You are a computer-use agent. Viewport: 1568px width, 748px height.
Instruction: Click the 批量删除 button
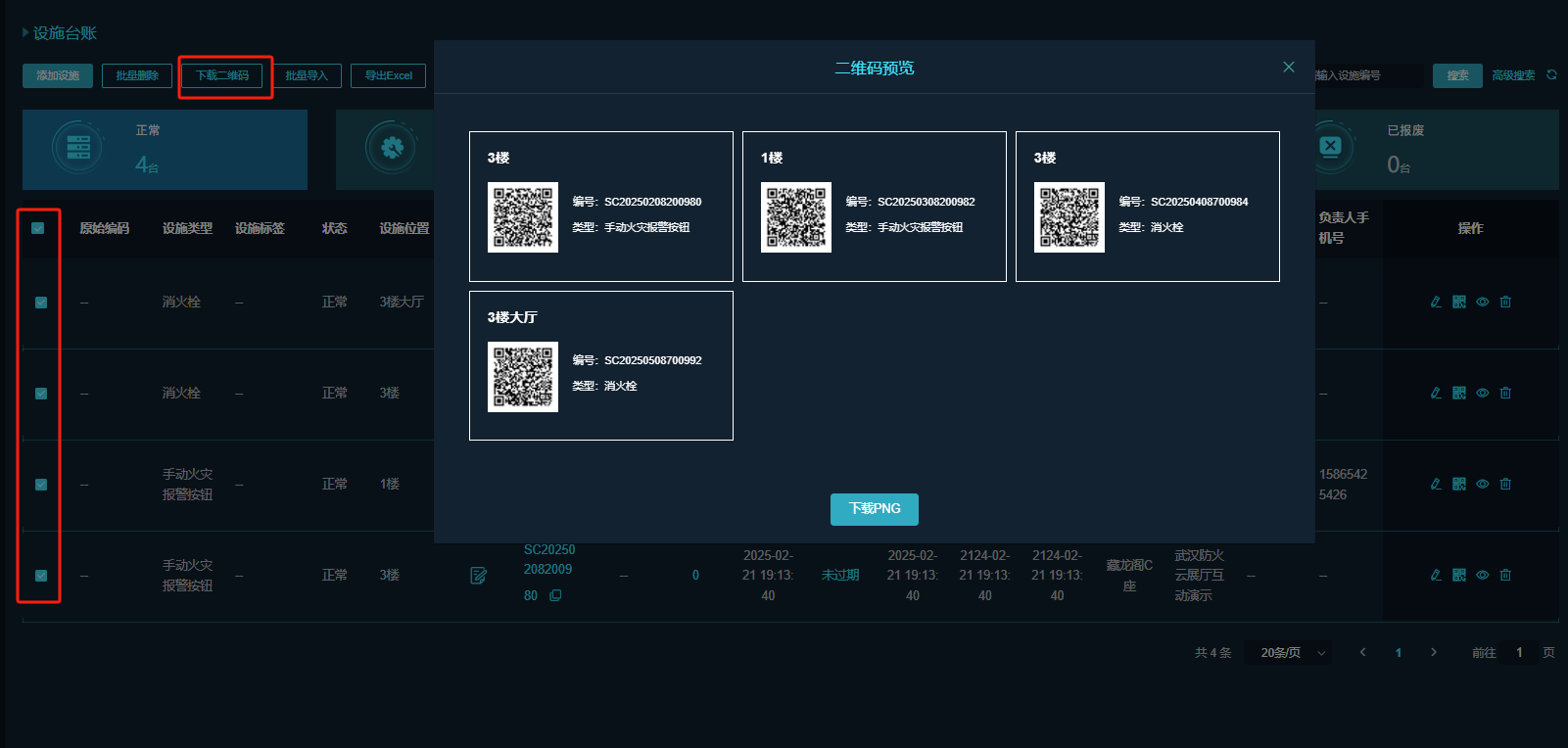[x=137, y=75]
